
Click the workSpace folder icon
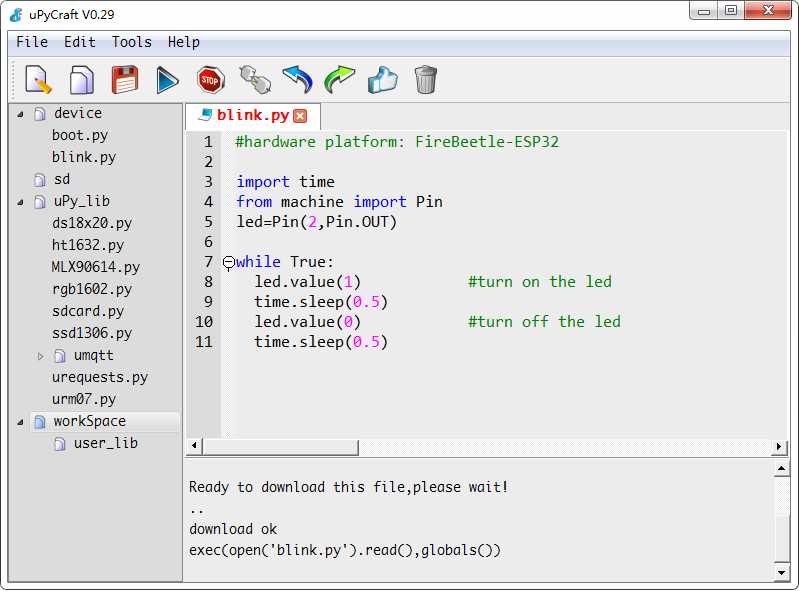[40, 421]
